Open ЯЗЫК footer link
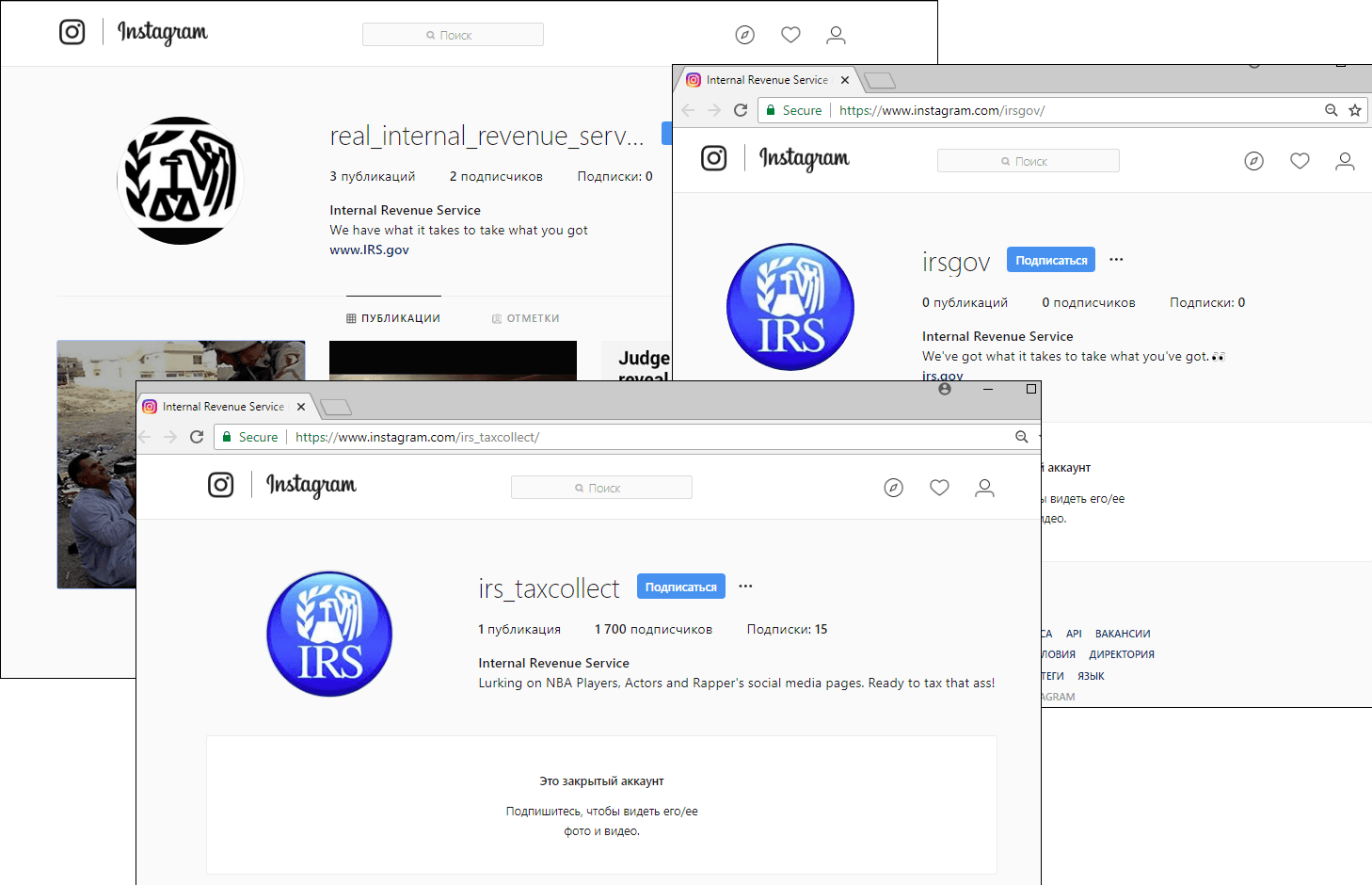The image size is (1372, 885). coord(1091,676)
